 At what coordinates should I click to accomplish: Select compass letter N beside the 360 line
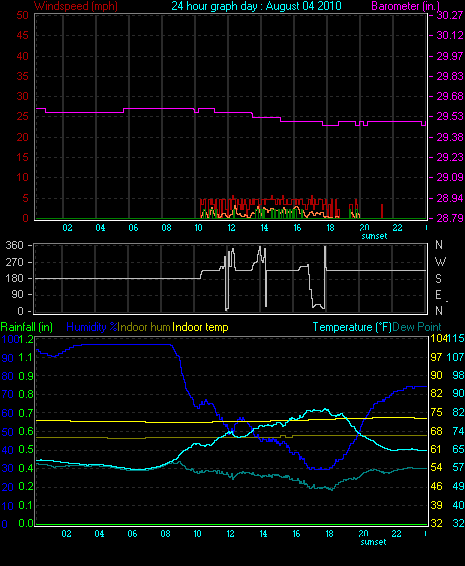[x=439, y=245]
